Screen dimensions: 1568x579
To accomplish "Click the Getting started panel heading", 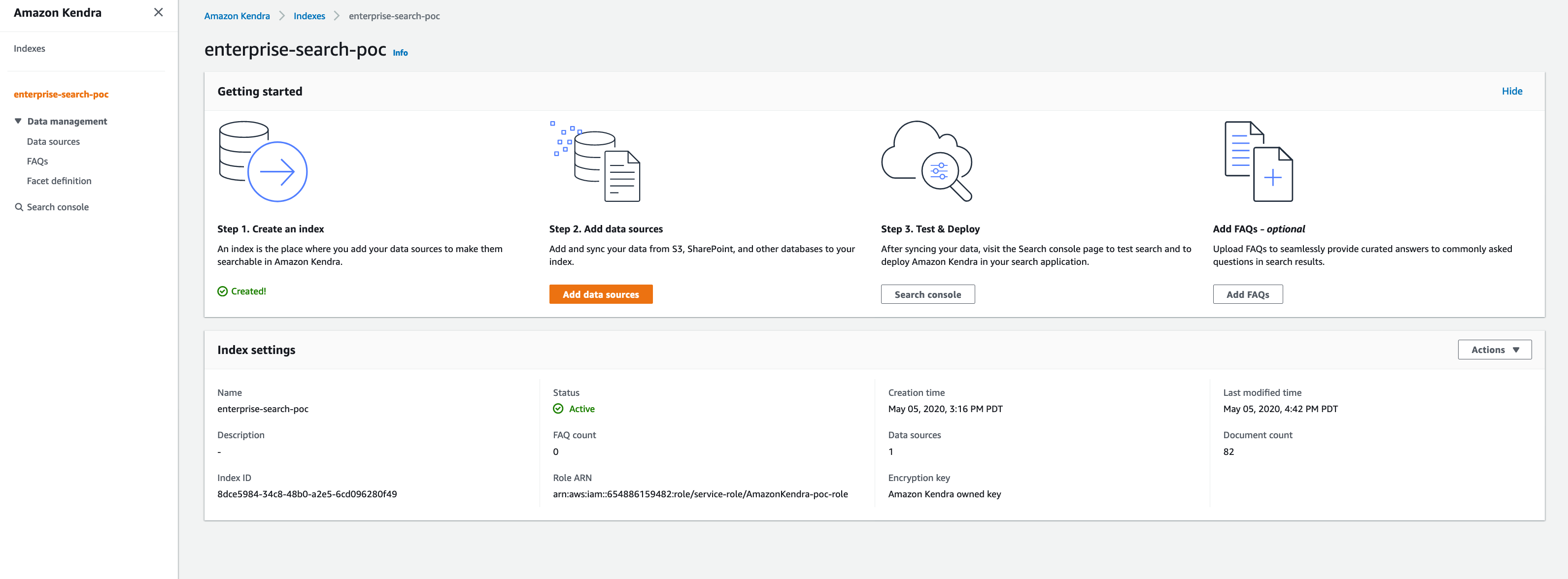I will (260, 91).
